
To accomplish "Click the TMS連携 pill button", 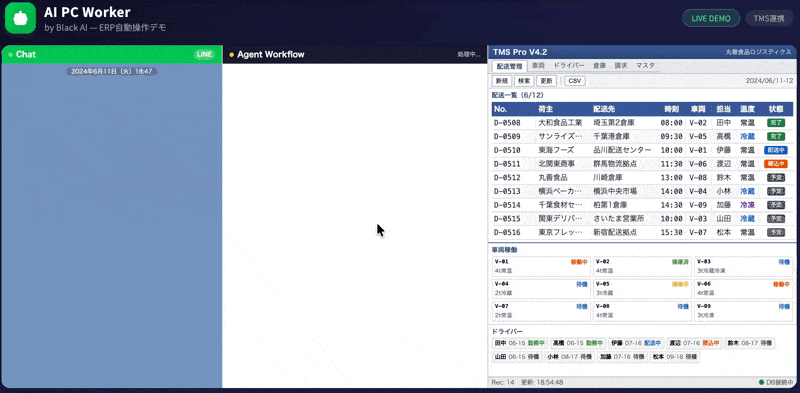I will pos(769,18).
